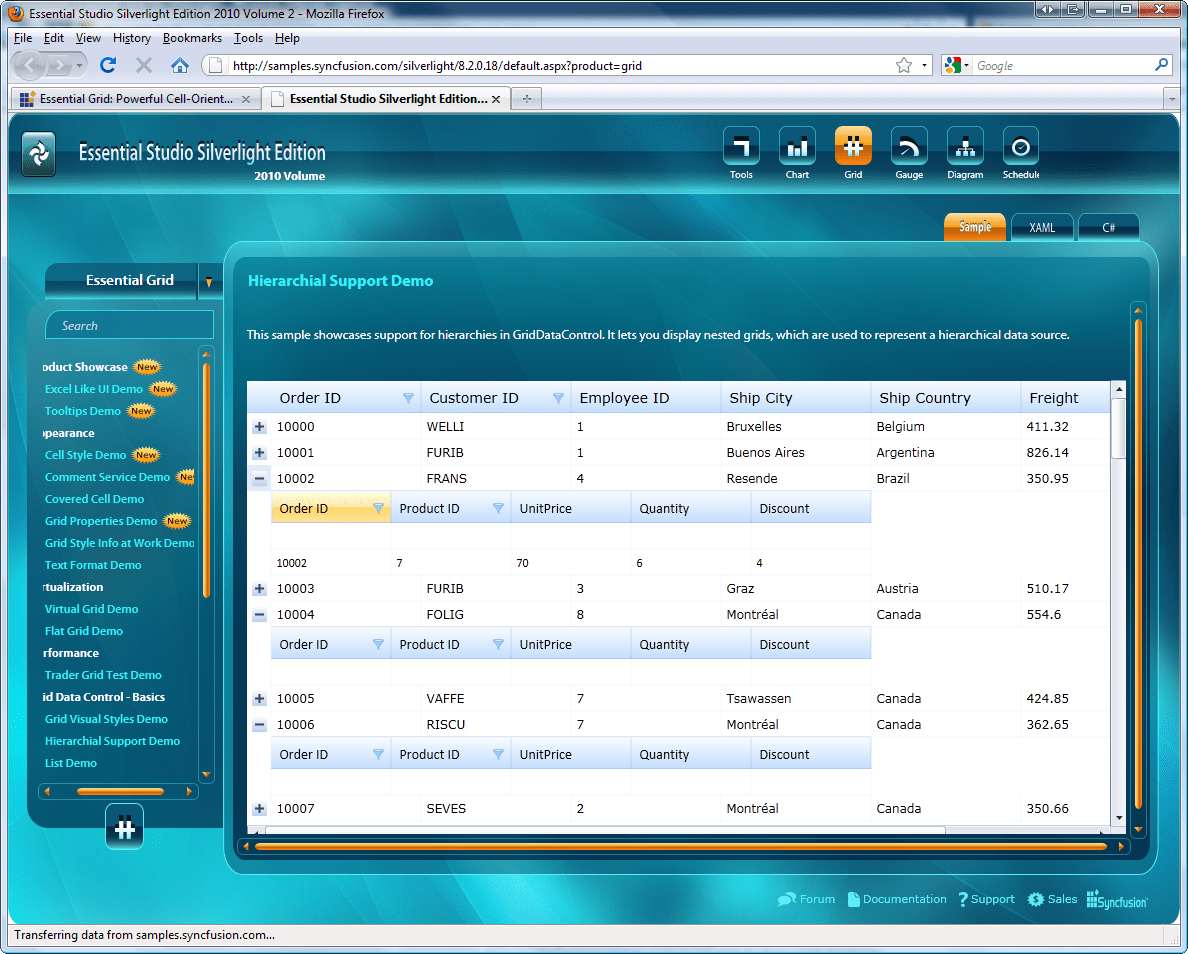1188x954 pixels.
Task: Switch to the XAML tab
Action: pos(1042,228)
